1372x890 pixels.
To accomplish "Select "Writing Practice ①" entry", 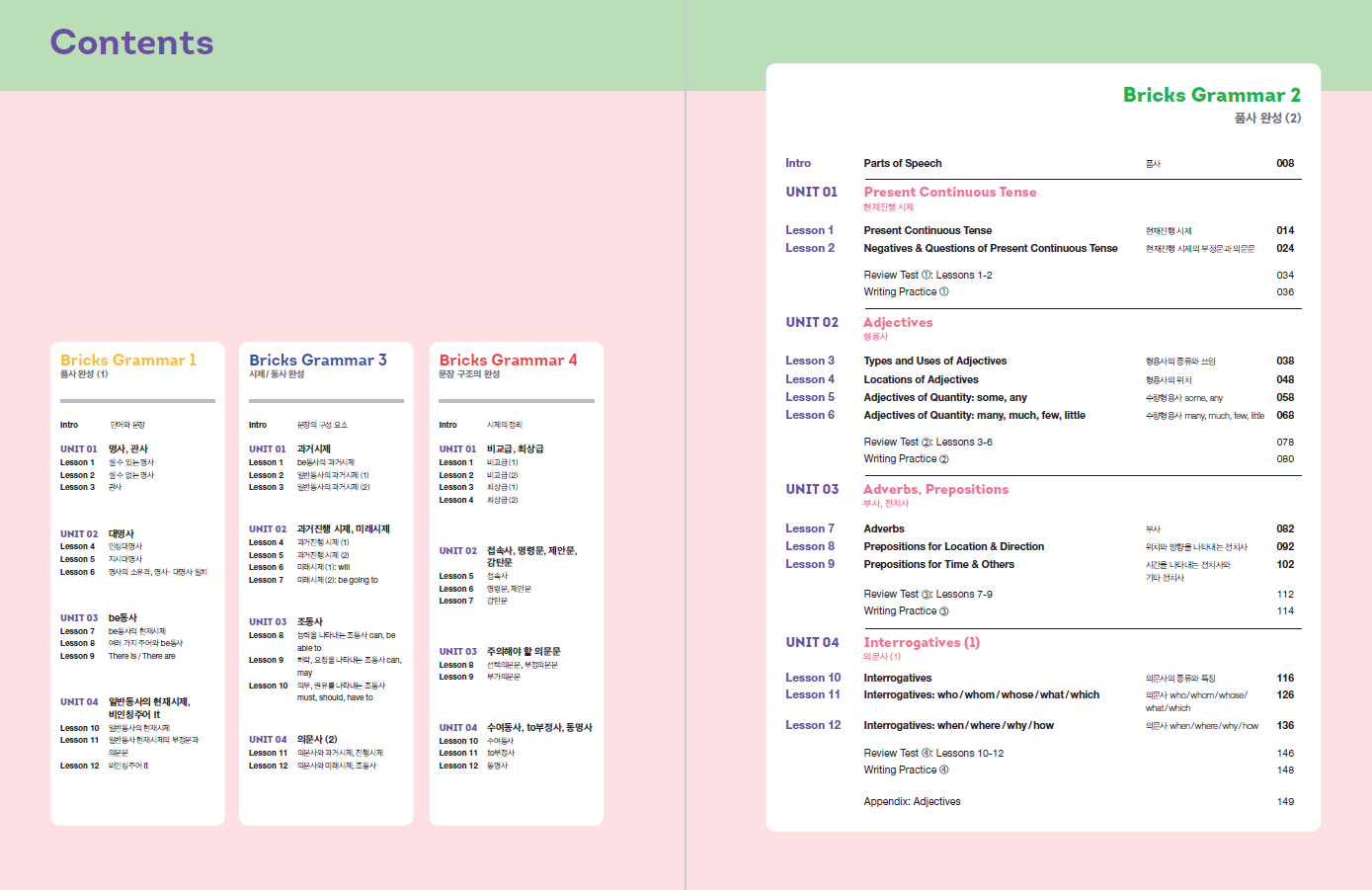I will coord(906,291).
